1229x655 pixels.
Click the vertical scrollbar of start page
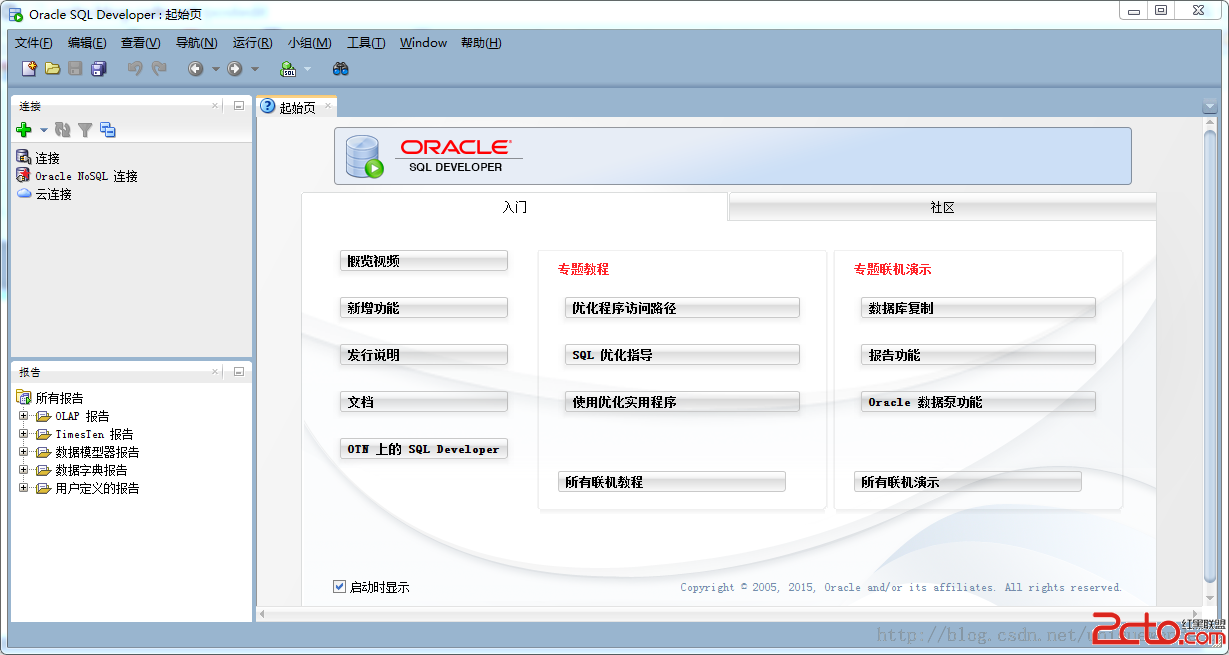pyautogui.click(x=1210, y=355)
